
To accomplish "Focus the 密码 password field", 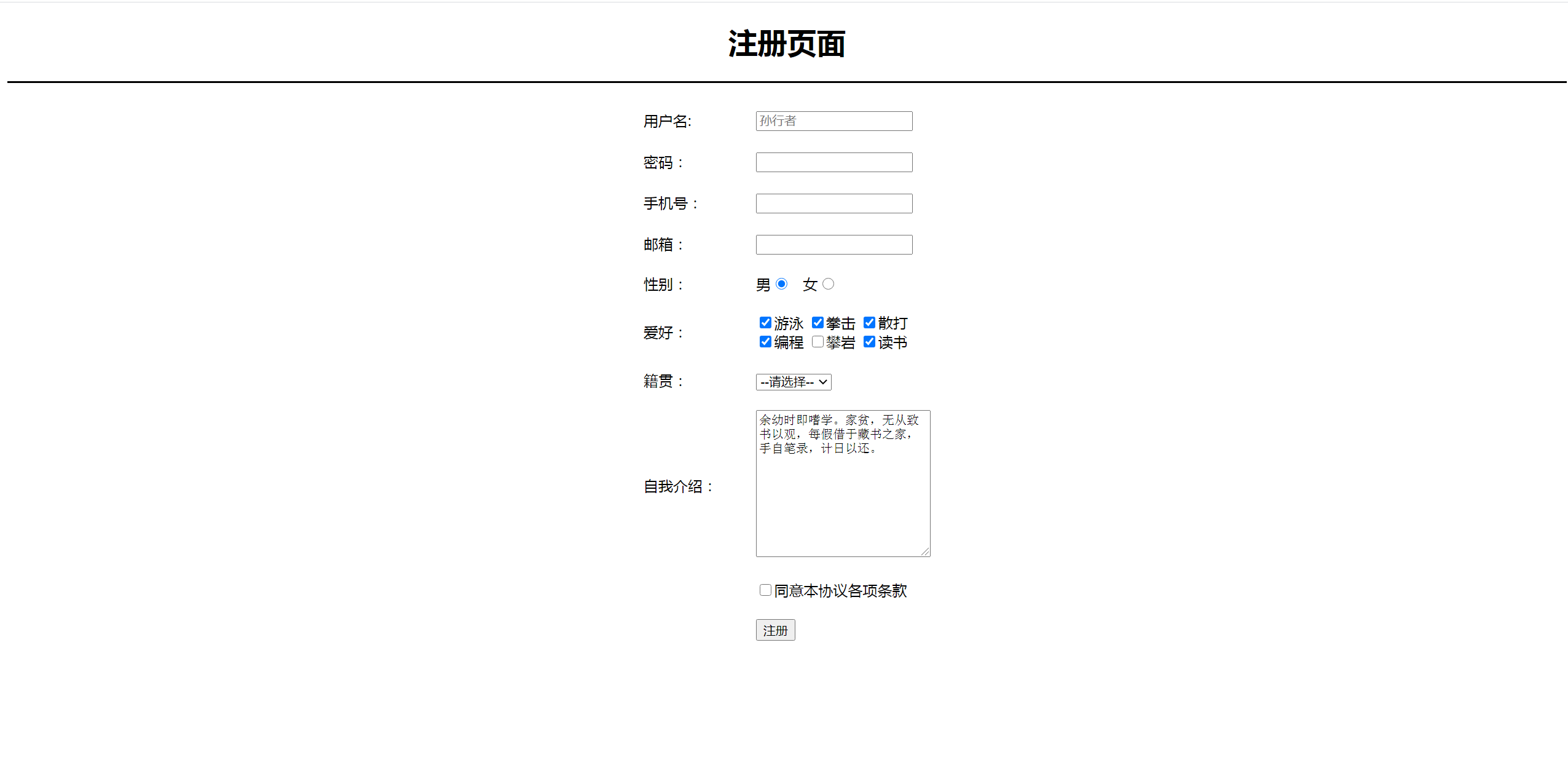I will coord(833,162).
